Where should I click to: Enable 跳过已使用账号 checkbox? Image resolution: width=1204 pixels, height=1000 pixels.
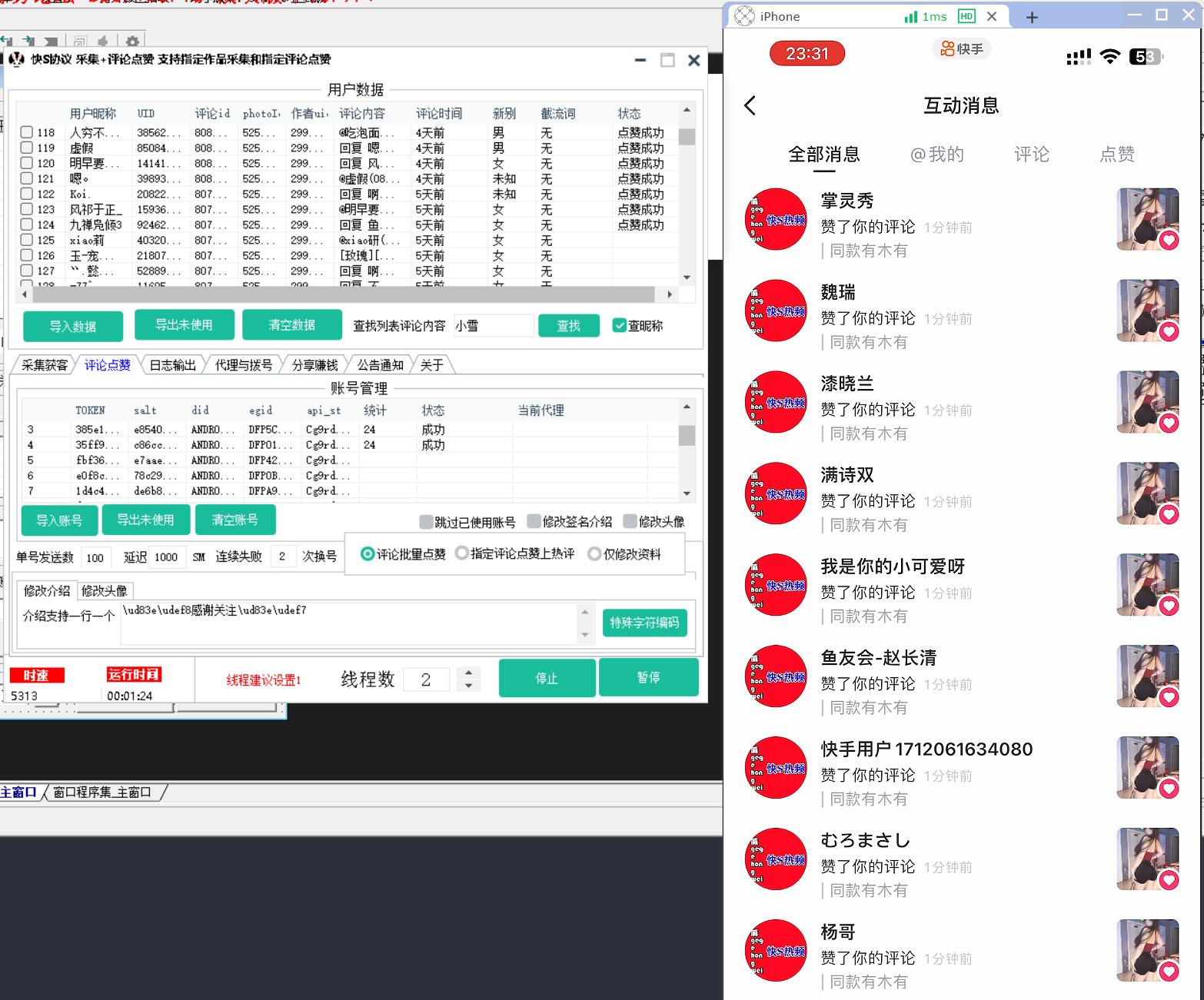tap(426, 522)
